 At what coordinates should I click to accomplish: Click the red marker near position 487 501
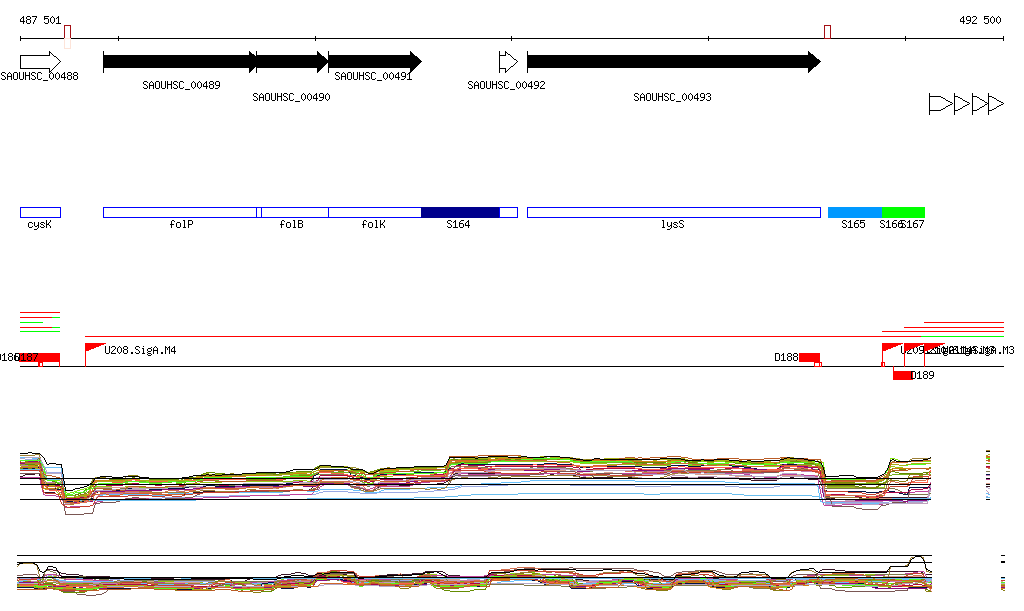tap(67, 33)
